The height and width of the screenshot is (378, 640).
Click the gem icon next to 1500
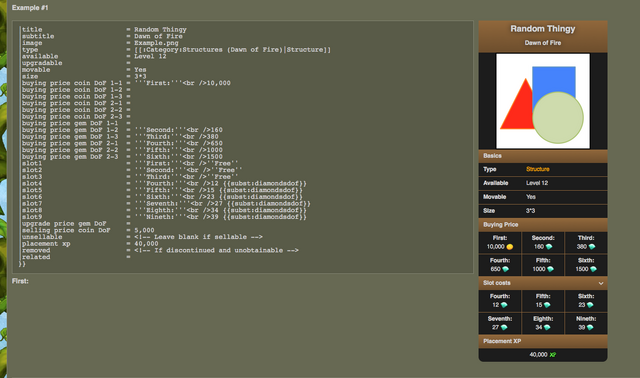click(x=593, y=269)
